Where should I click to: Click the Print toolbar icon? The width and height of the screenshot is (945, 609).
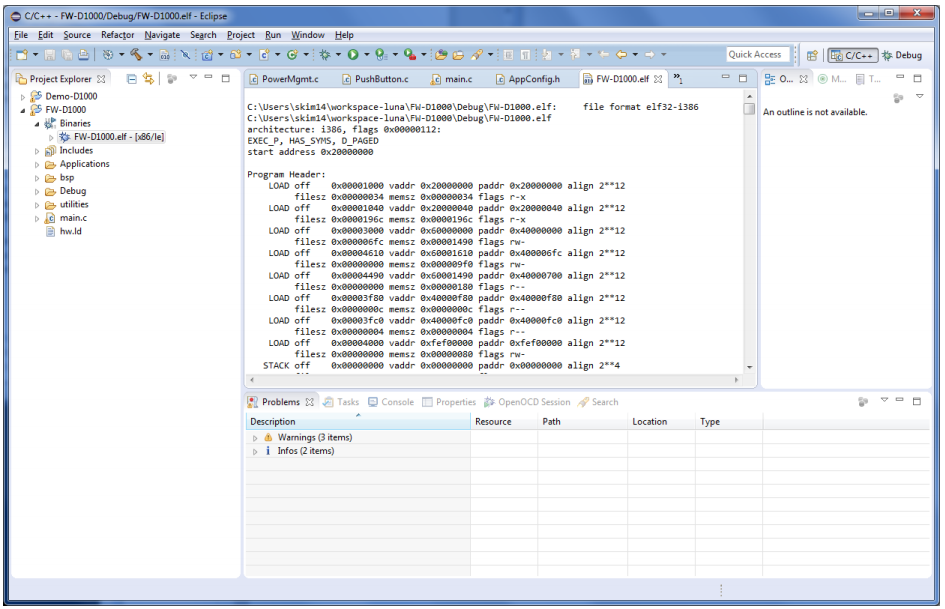pos(84,55)
